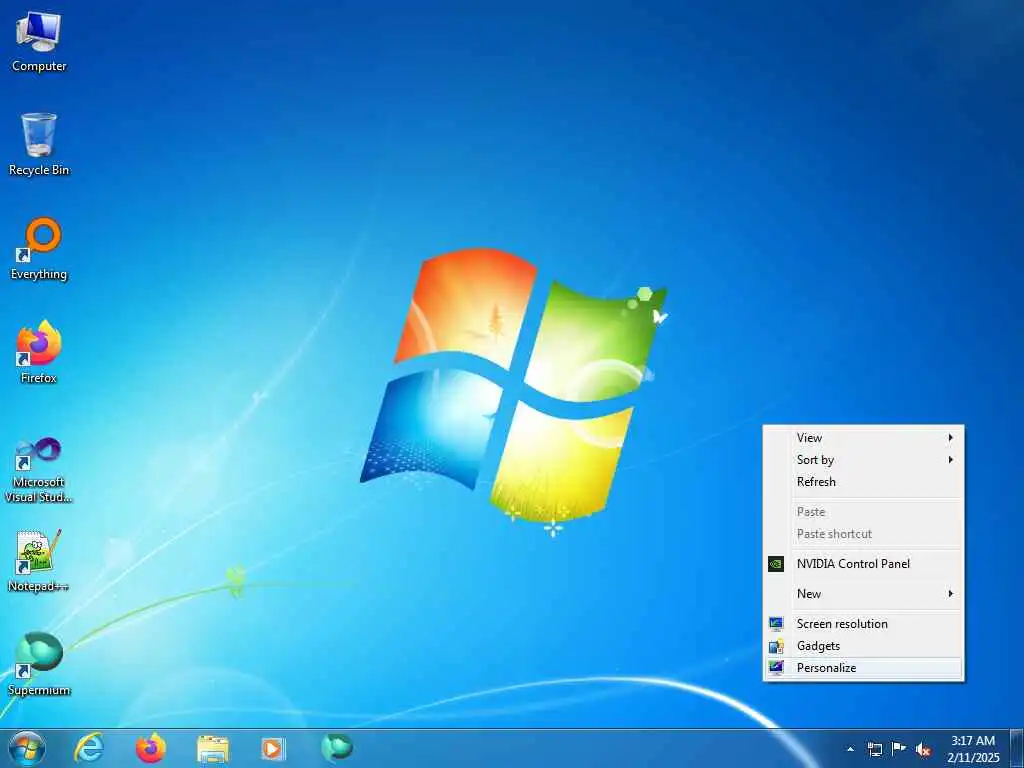Click the submenu arrow beside View

click(x=951, y=438)
